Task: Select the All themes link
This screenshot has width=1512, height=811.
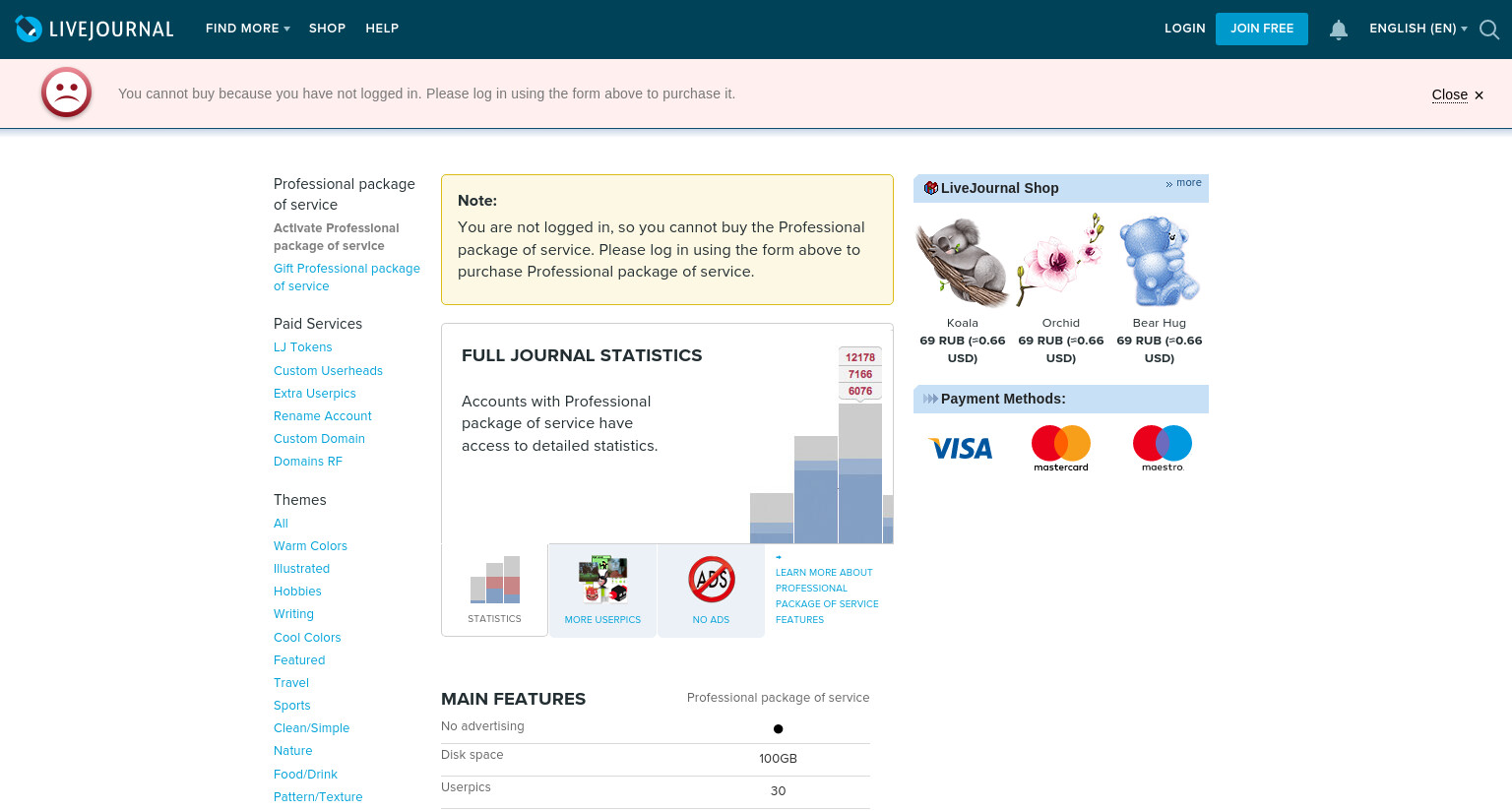Action: click(x=281, y=524)
